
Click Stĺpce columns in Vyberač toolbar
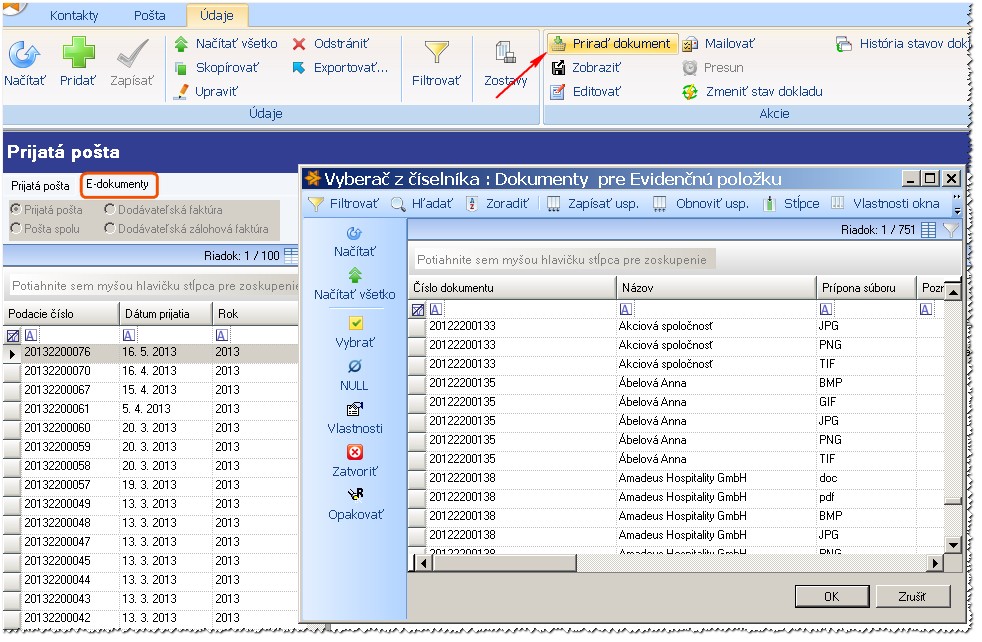point(791,204)
